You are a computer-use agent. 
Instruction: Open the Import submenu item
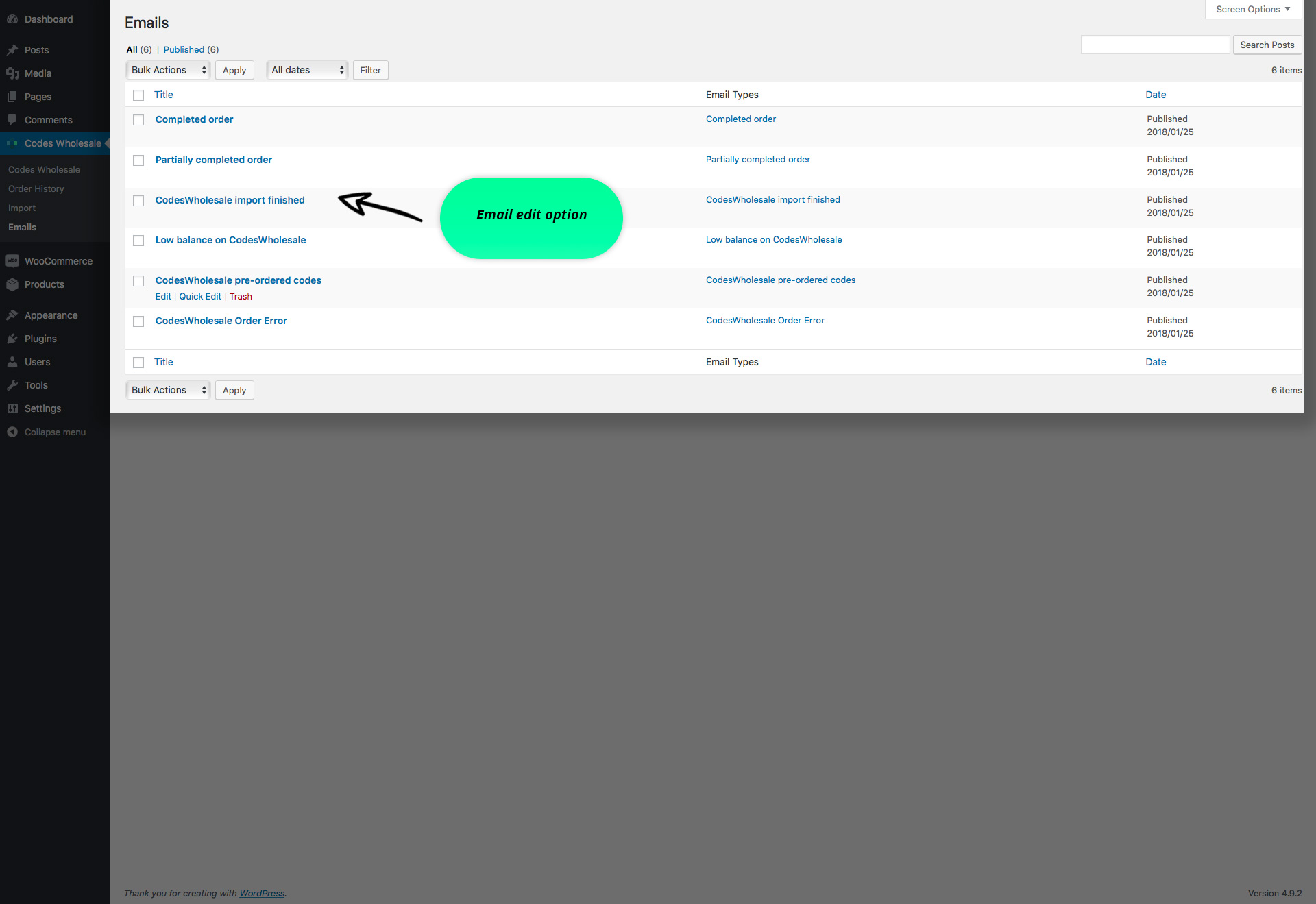(x=22, y=208)
